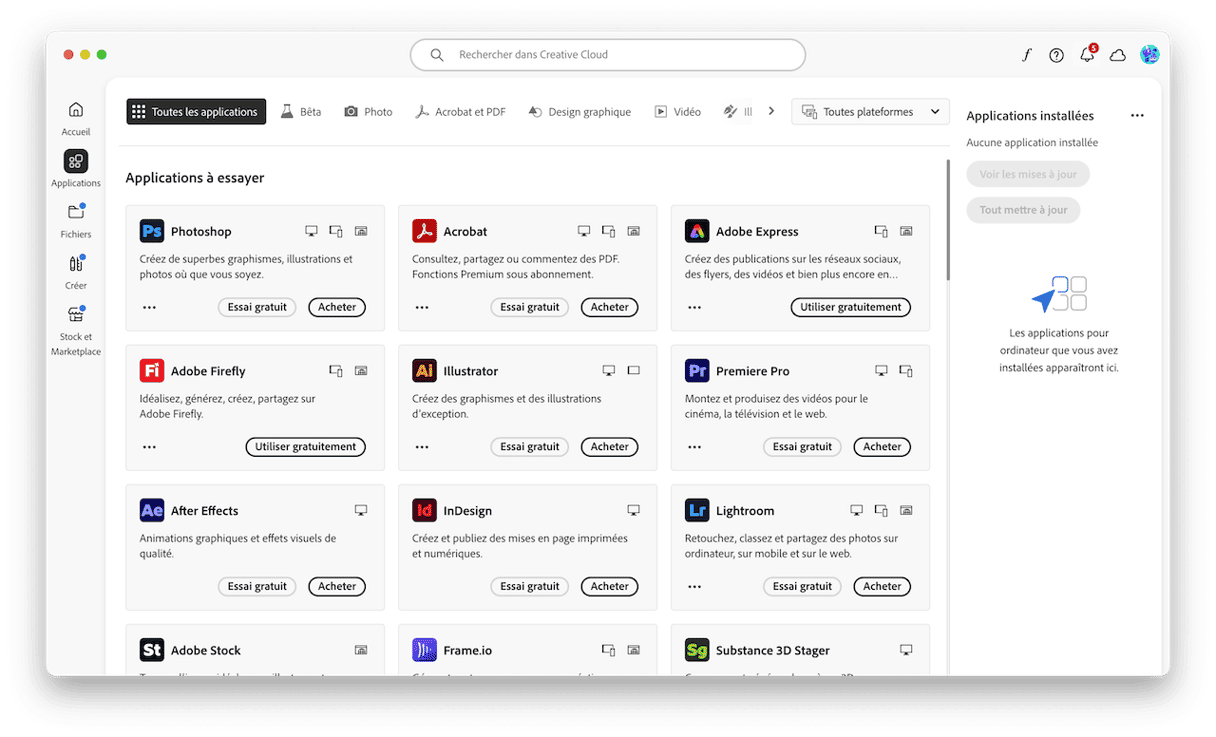Open the notifications bell with the red badge
This screenshot has height=737, width=1216.
coord(1086,55)
